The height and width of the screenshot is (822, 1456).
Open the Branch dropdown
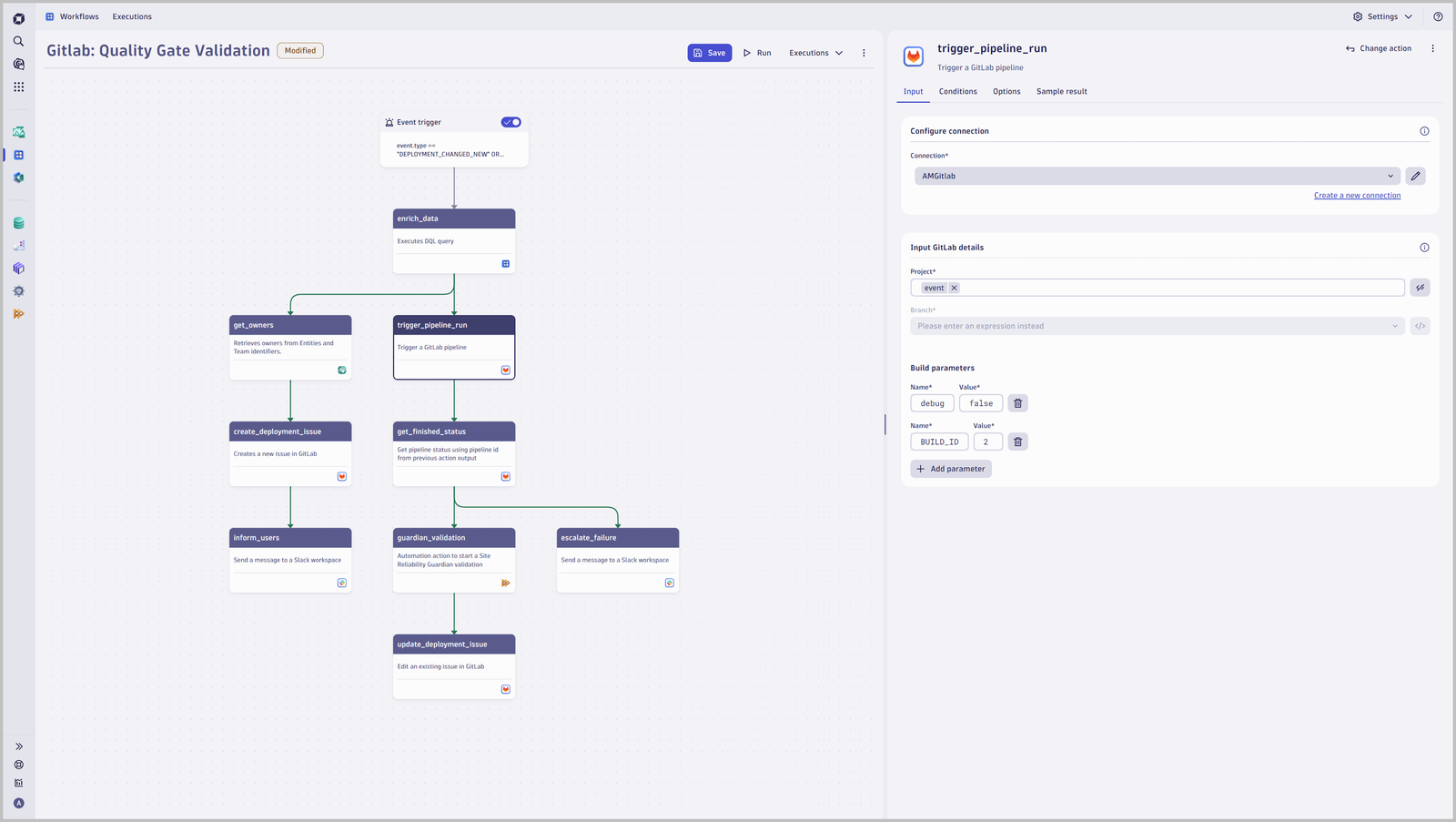tap(1158, 326)
